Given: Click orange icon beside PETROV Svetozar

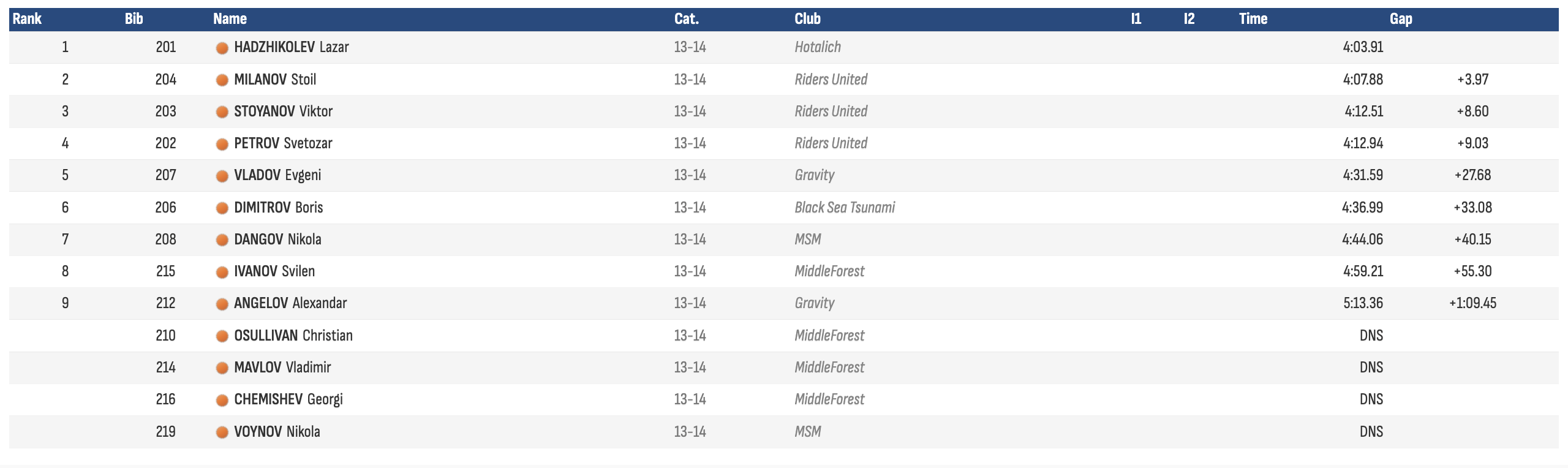Looking at the screenshot, I should point(222,144).
